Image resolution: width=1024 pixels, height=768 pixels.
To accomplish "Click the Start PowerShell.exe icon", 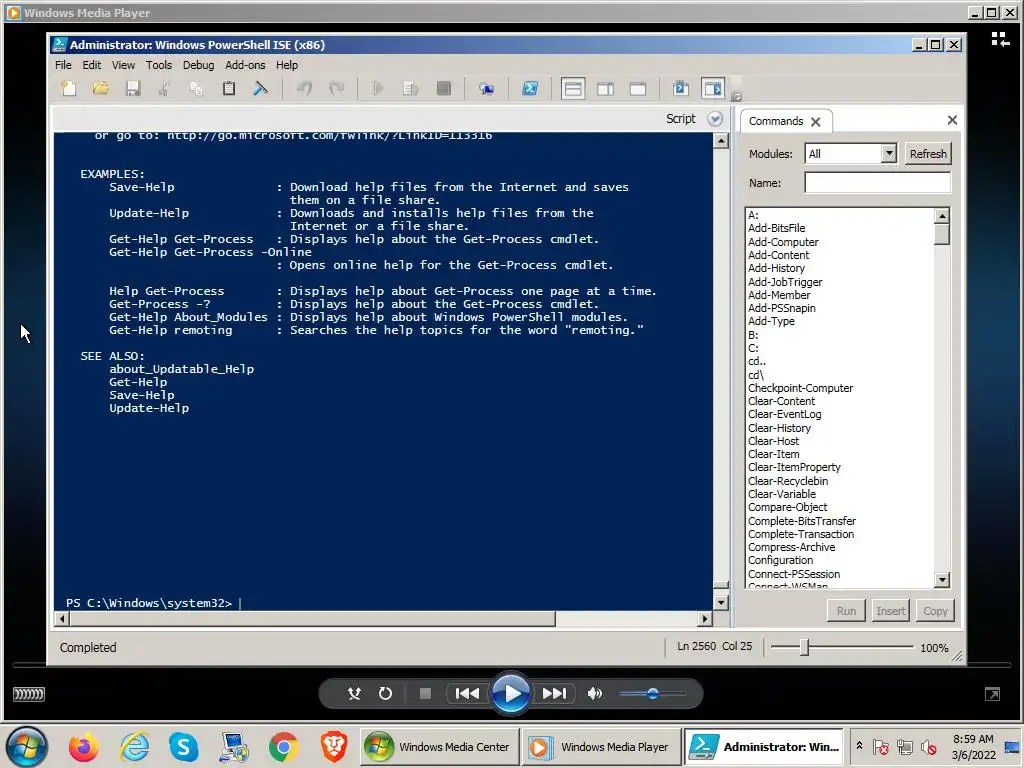I will coord(530,89).
